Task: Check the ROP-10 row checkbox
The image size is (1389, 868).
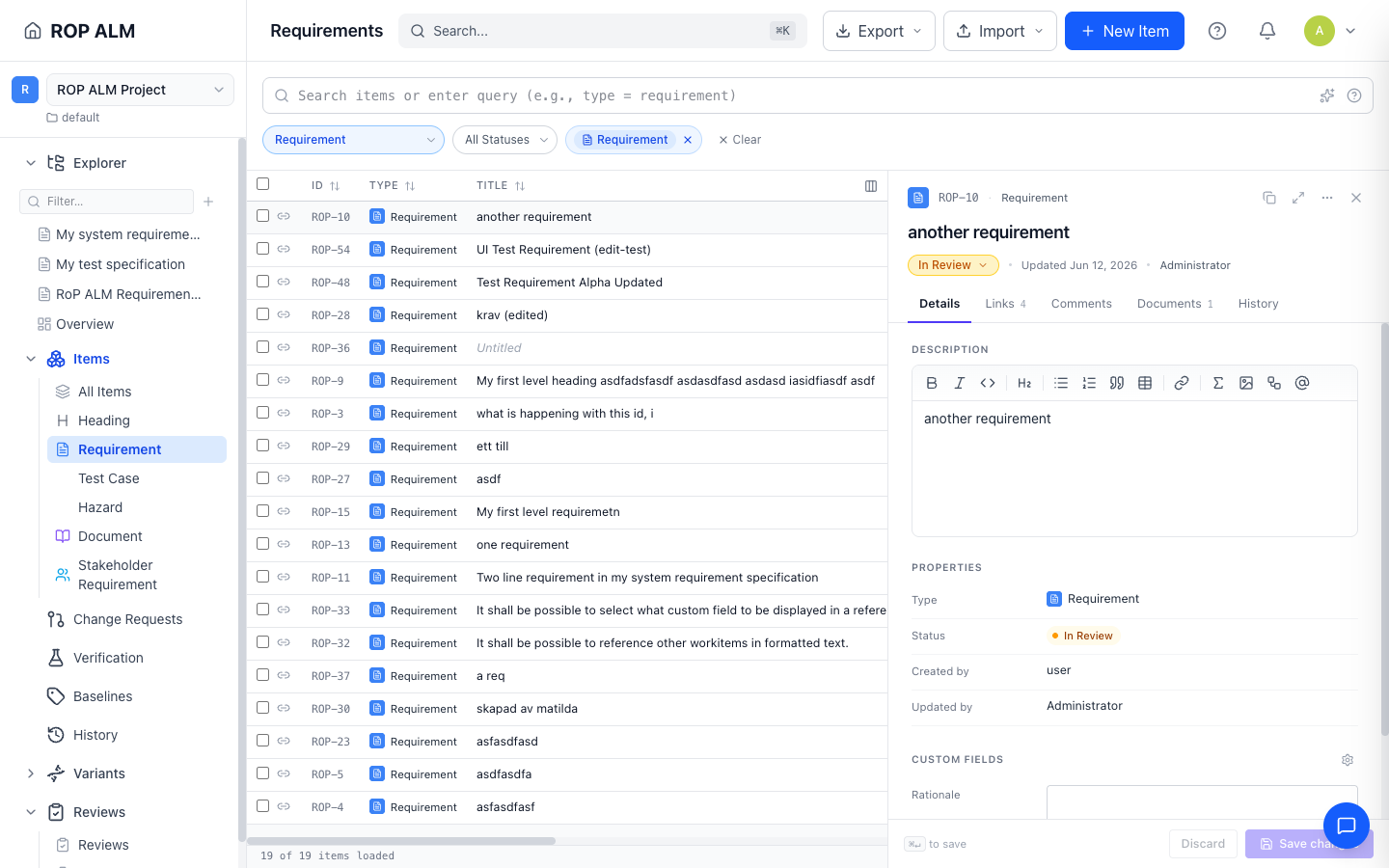Action: tap(262, 216)
